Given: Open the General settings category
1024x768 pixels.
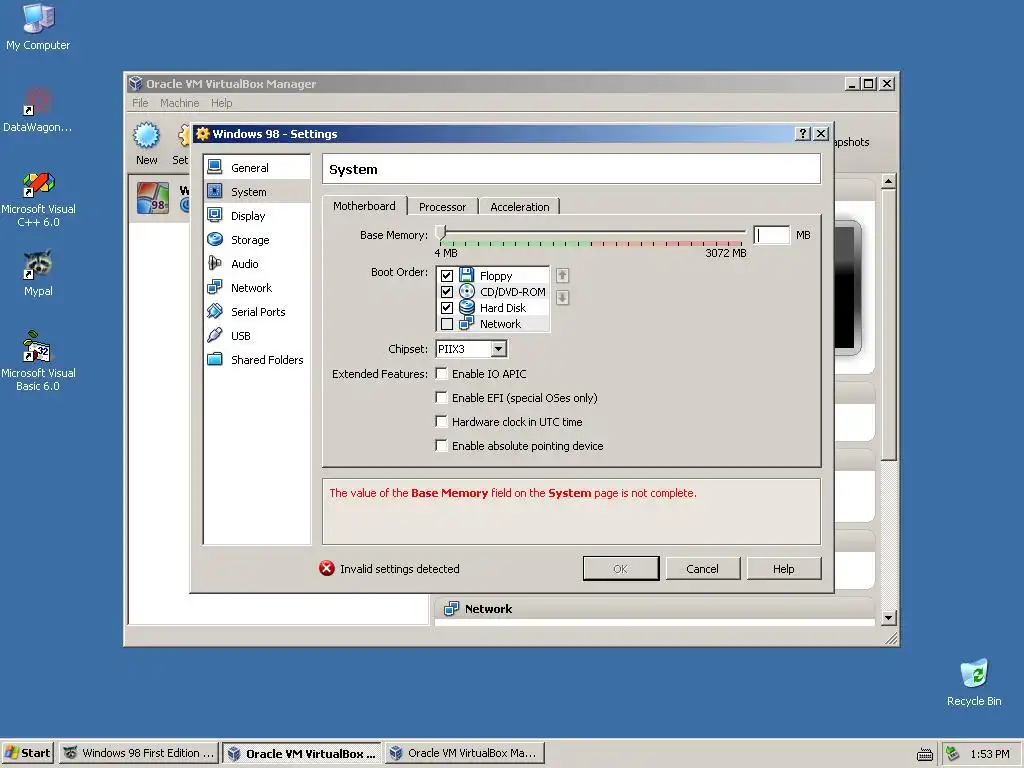Looking at the screenshot, I should click(x=257, y=168).
